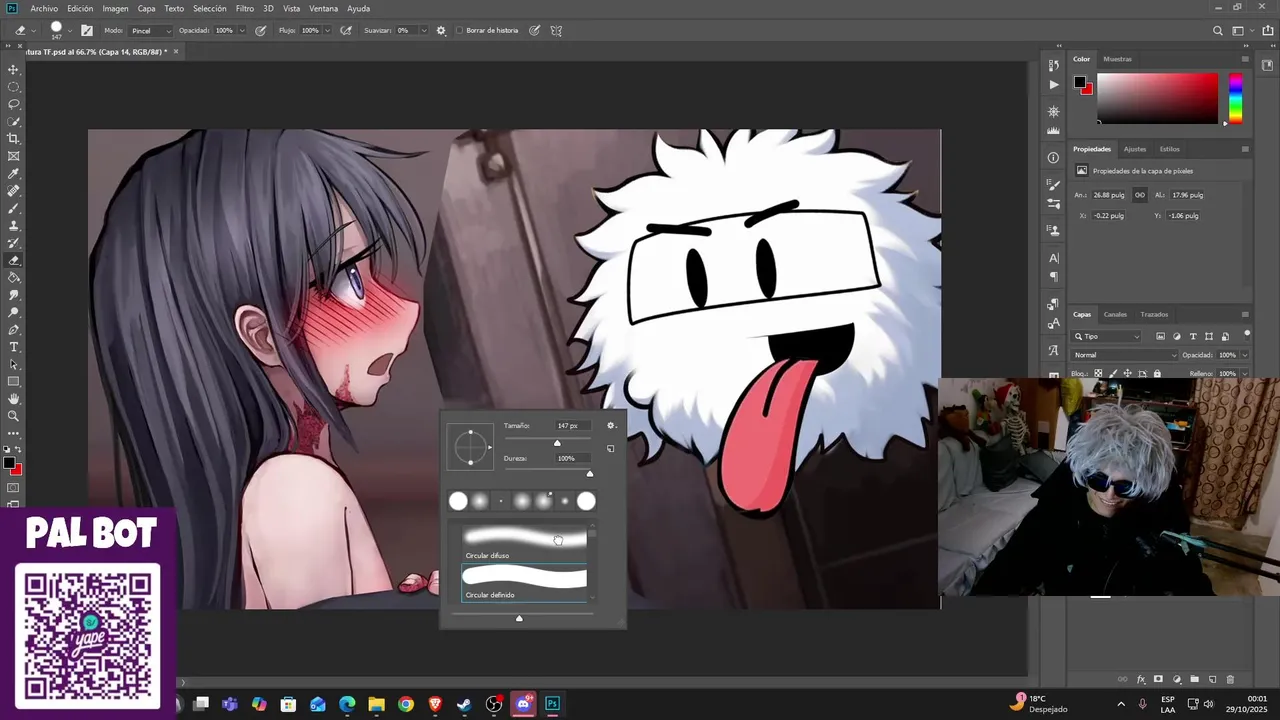Open the History panel icon
The image size is (1280, 720).
(x=1053, y=65)
